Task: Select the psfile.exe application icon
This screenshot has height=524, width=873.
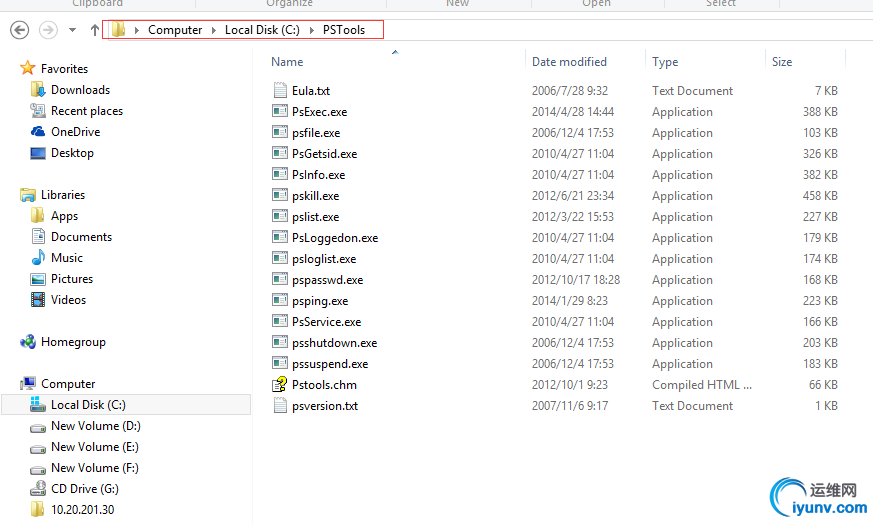Action: (x=280, y=132)
